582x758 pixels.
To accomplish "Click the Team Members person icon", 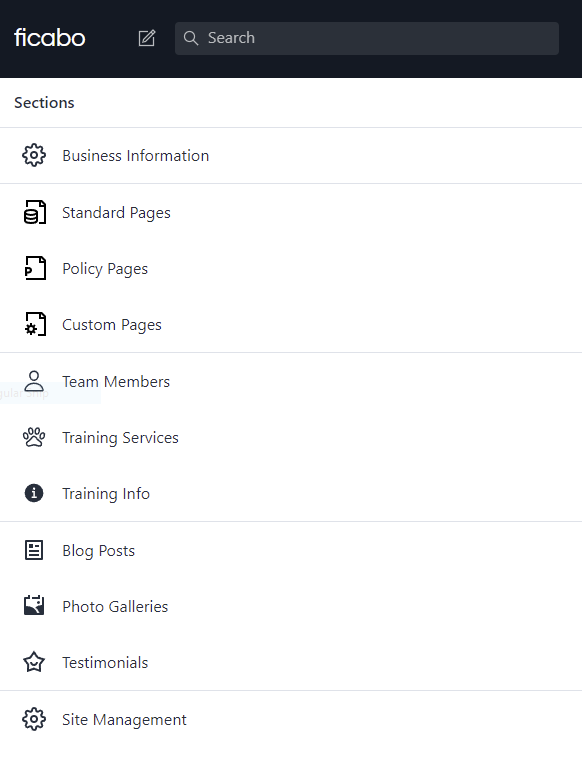I will coord(34,381).
